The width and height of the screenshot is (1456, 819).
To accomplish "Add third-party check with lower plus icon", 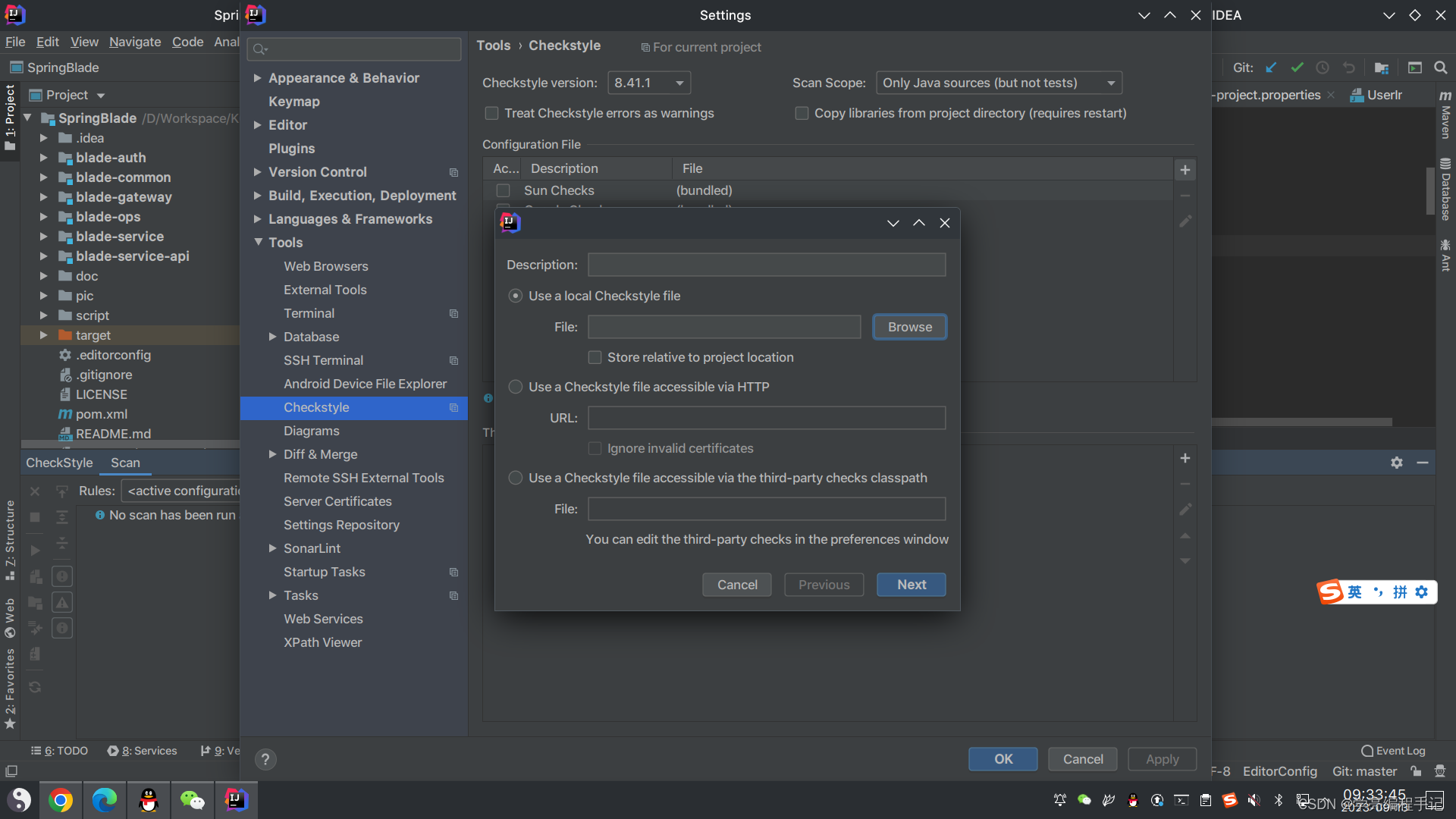I will pos(1185,458).
